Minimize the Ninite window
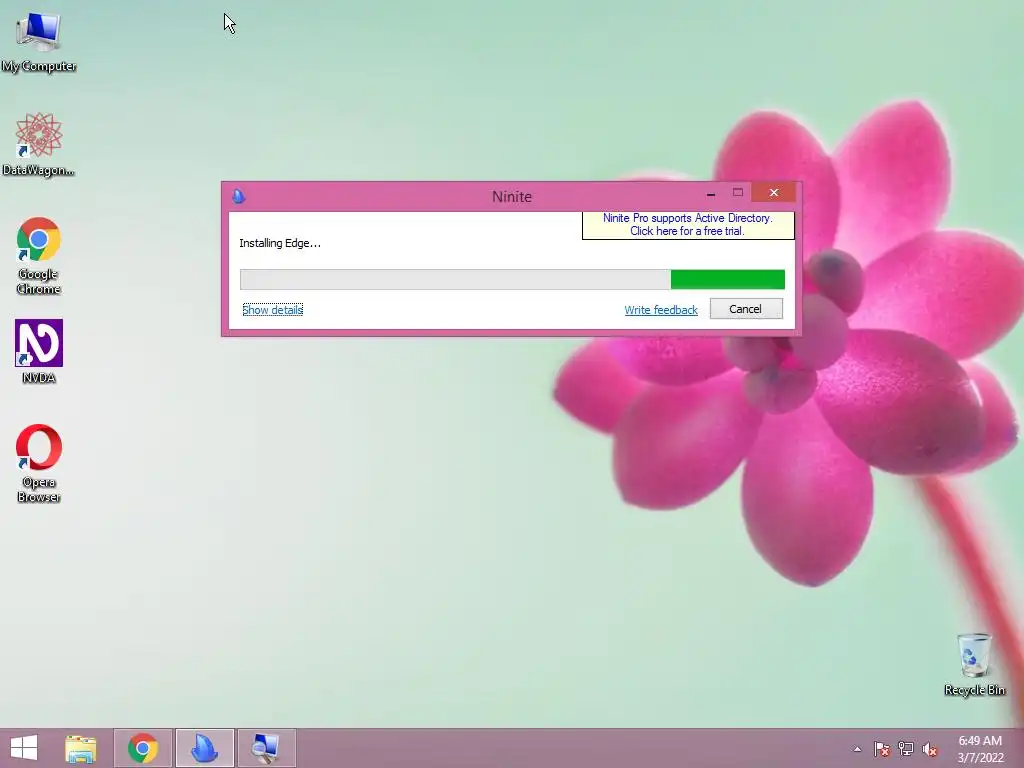 coord(711,193)
